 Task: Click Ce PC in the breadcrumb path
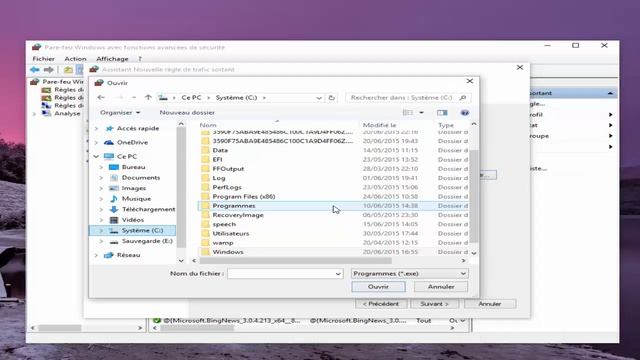191,98
